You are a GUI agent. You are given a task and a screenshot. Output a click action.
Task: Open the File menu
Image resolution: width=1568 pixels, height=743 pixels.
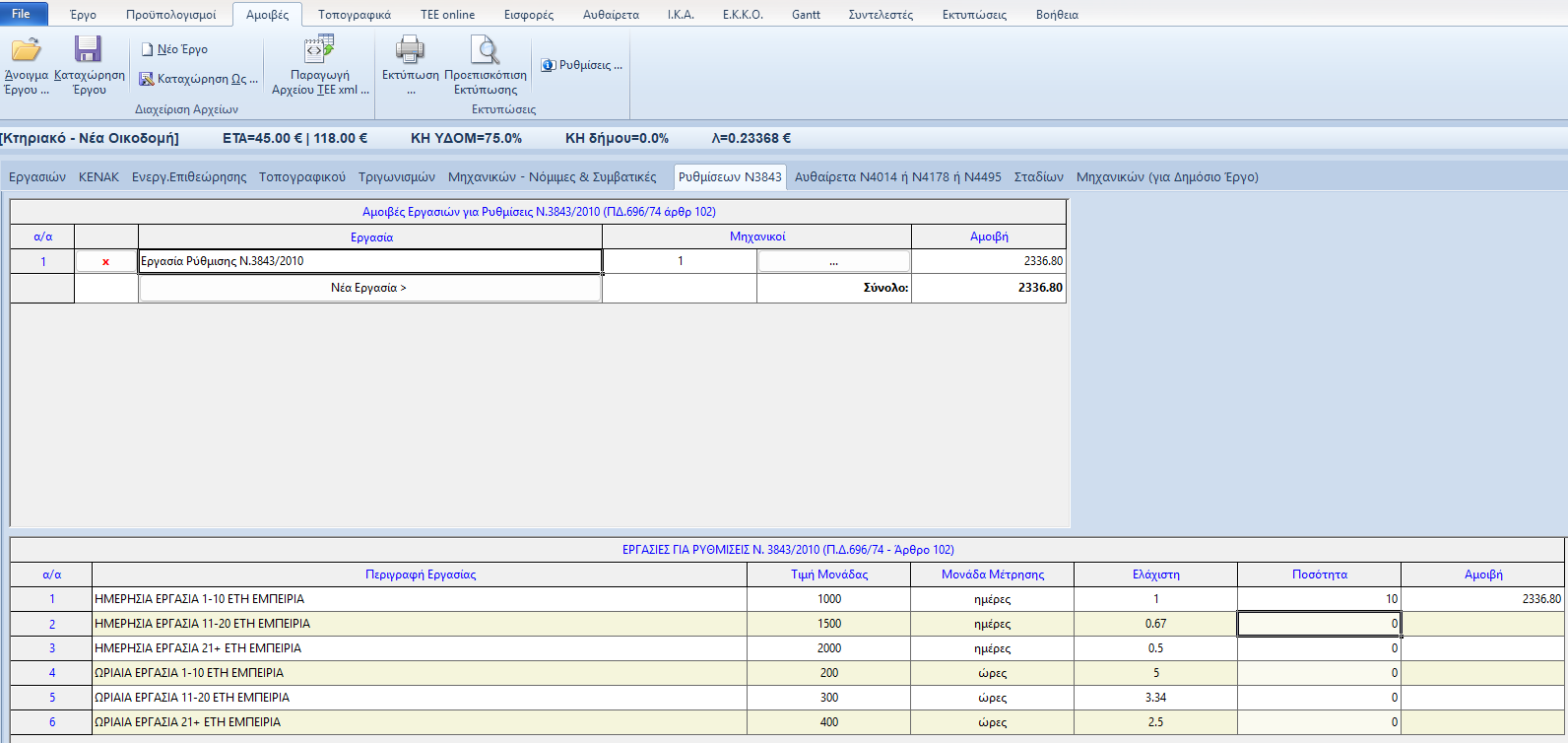[x=21, y=14]
